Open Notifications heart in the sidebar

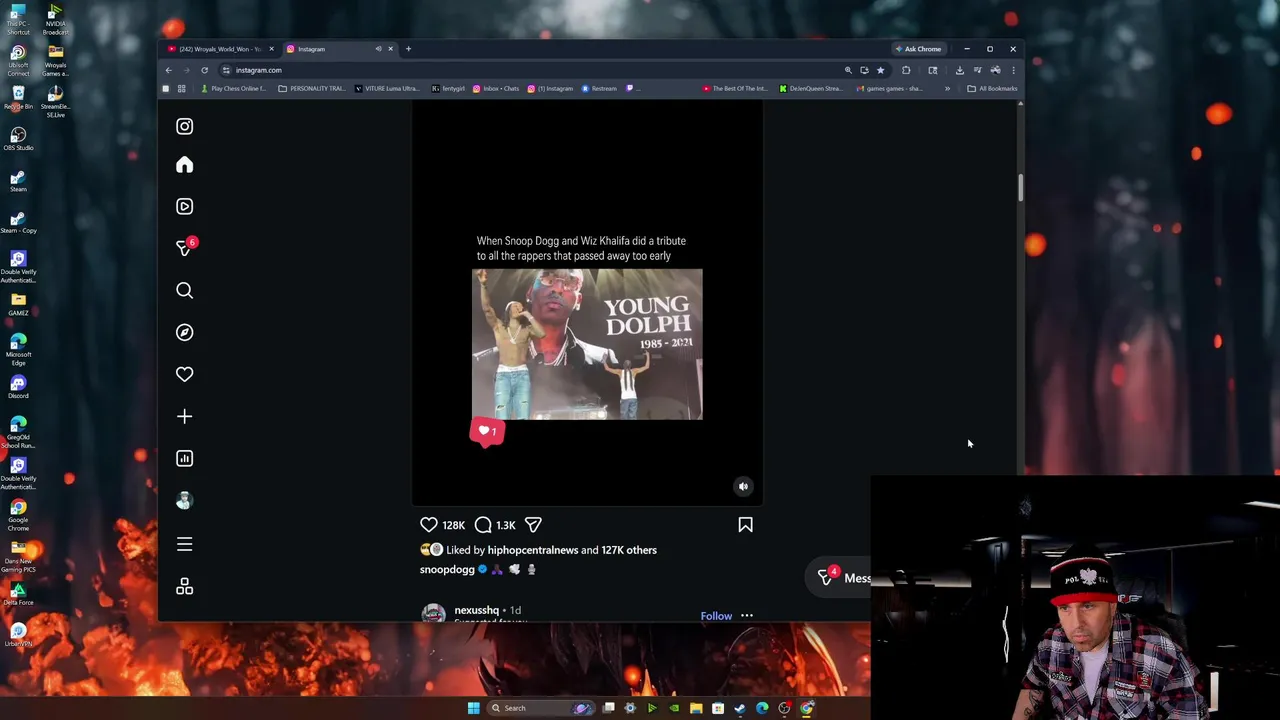click(x=184, y=374)
